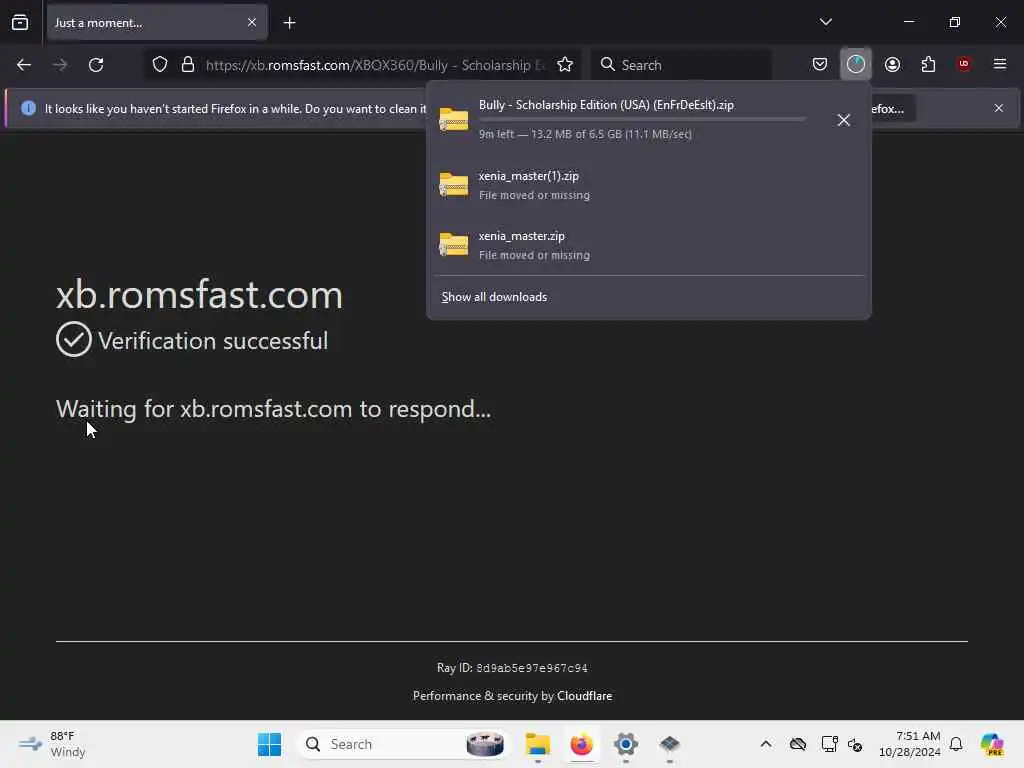Open File Explorer from taskbar

537,744
